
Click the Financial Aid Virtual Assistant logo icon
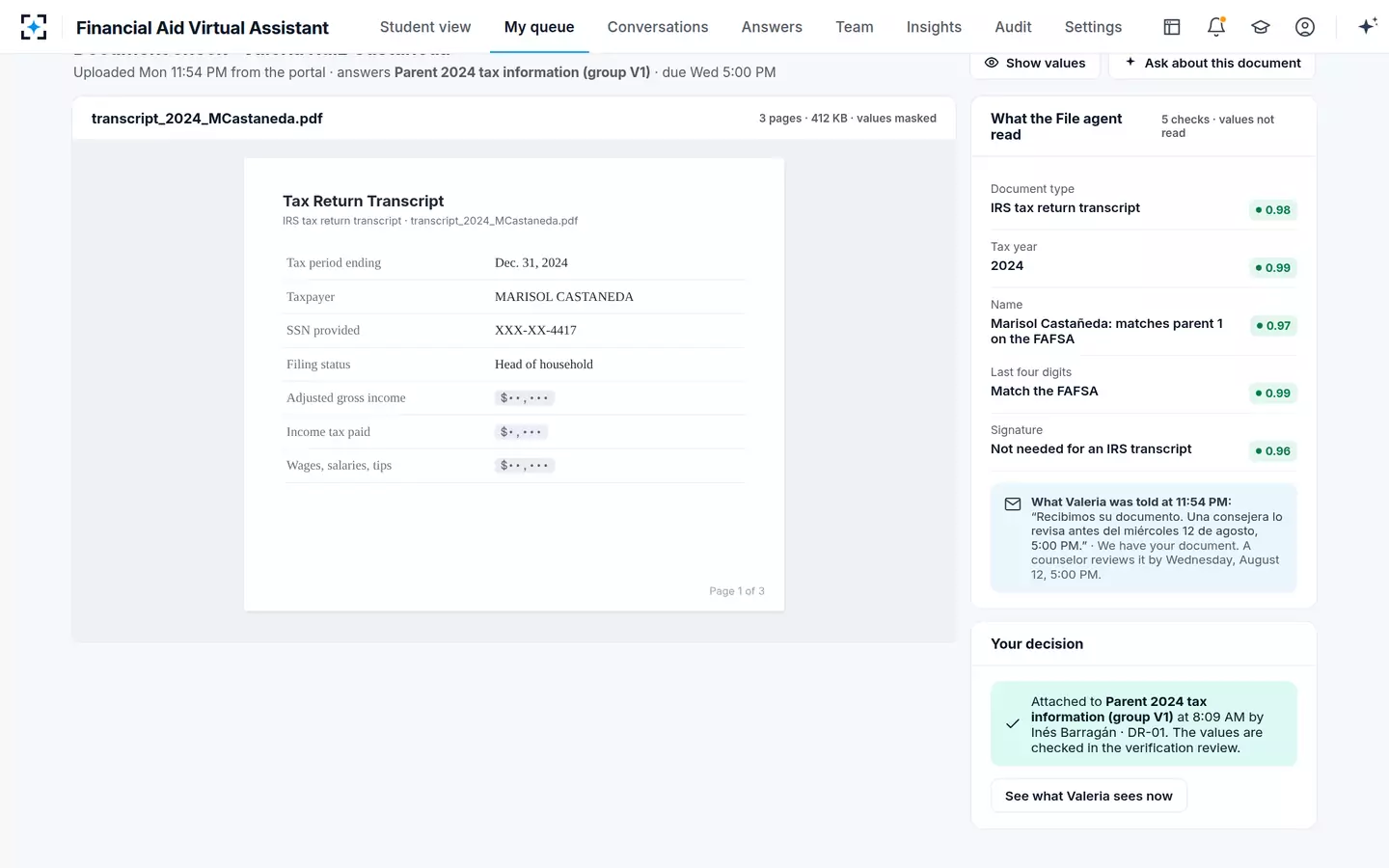[x=34, y=27]
